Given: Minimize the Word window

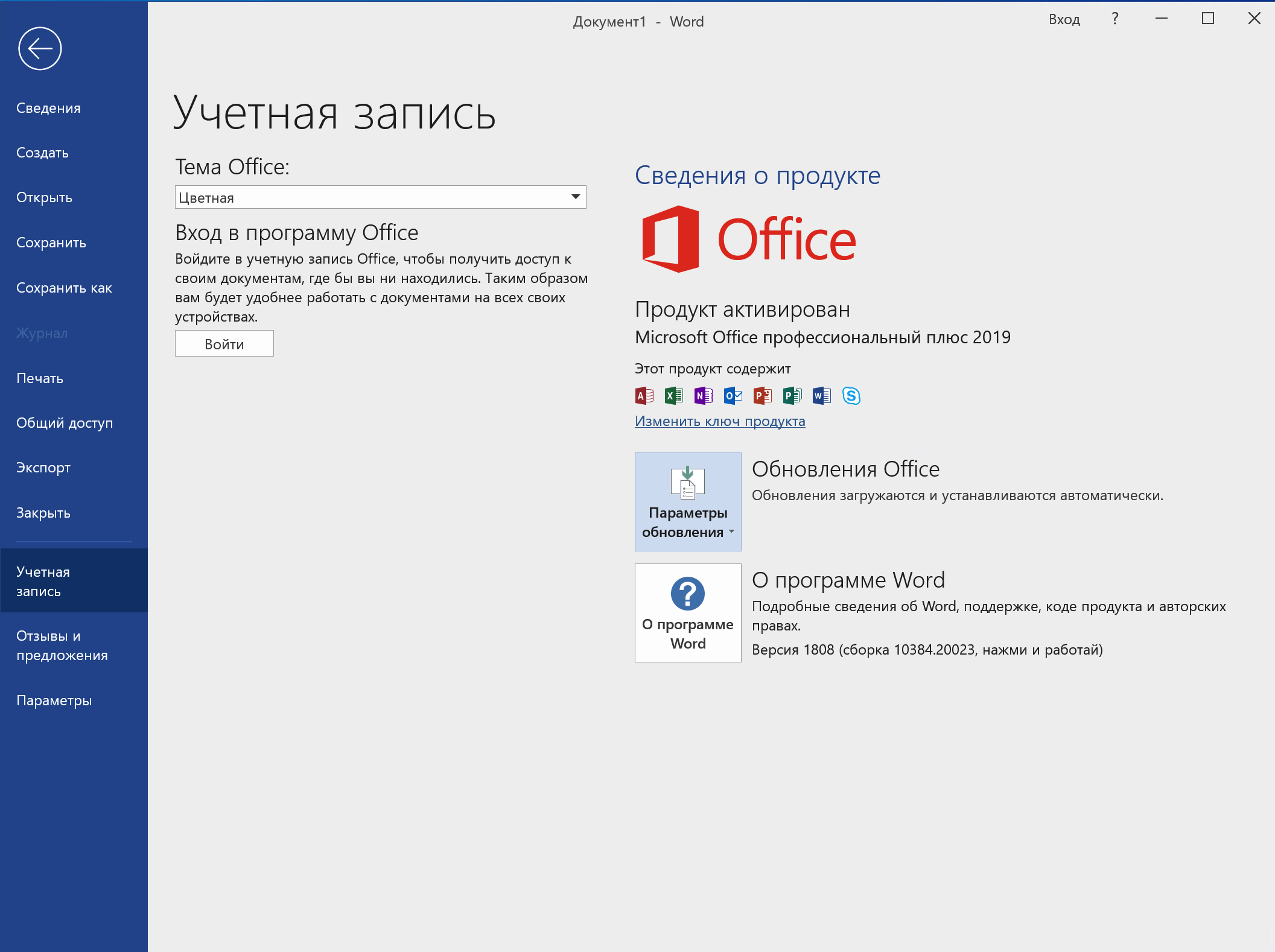Looking at the screenshot, I should (x=1162, y=19).
